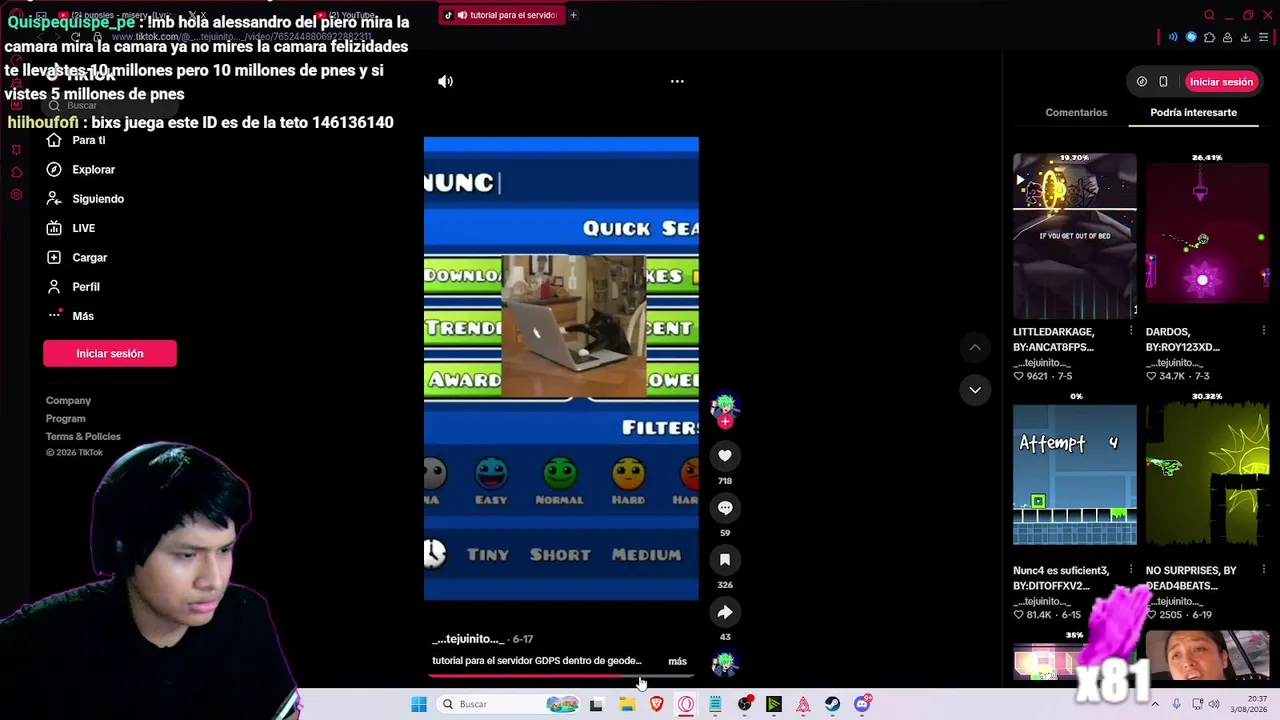
Task: Open the spinning sound disc under share count
Action: [x=724, y=663]
